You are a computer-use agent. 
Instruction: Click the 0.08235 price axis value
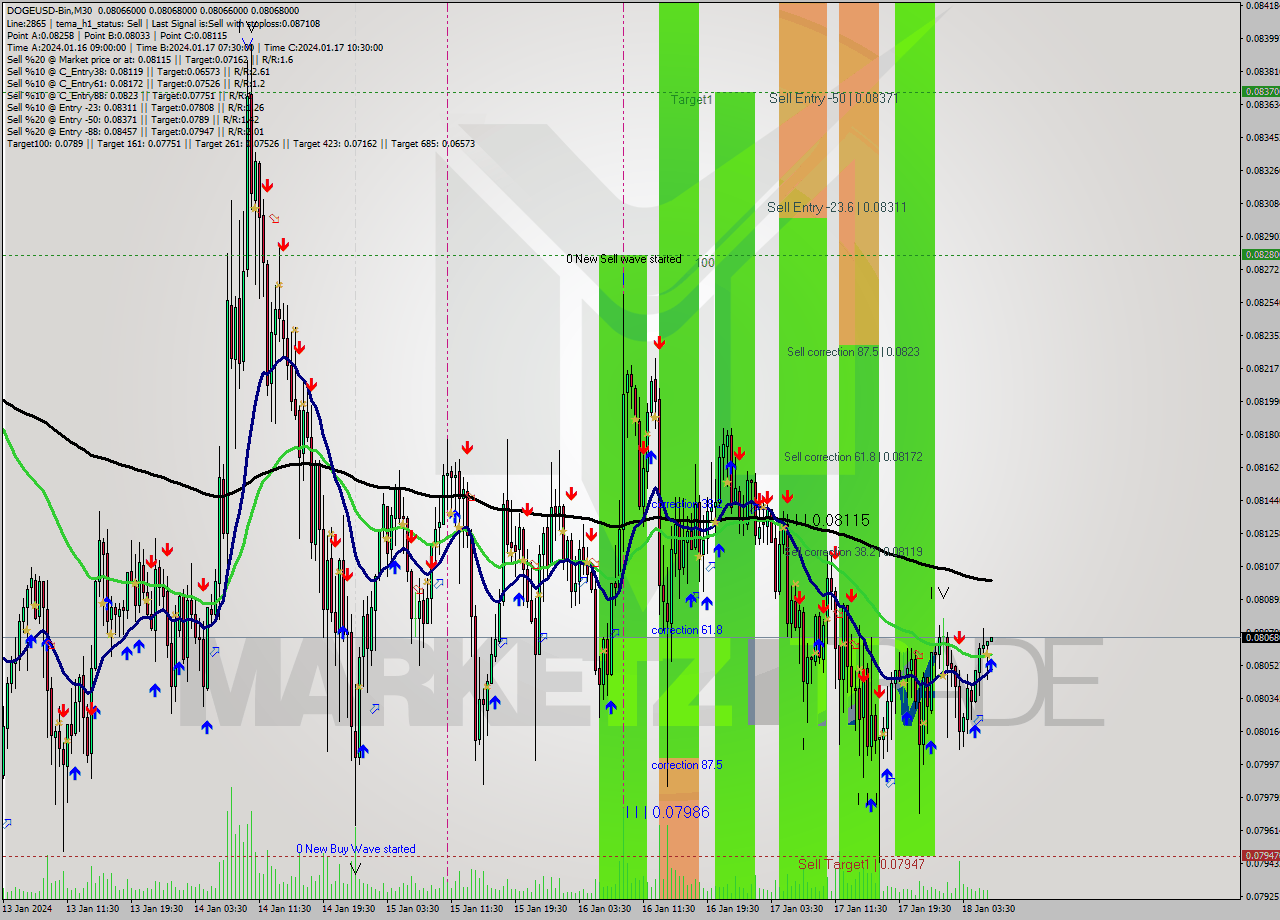1262,335
